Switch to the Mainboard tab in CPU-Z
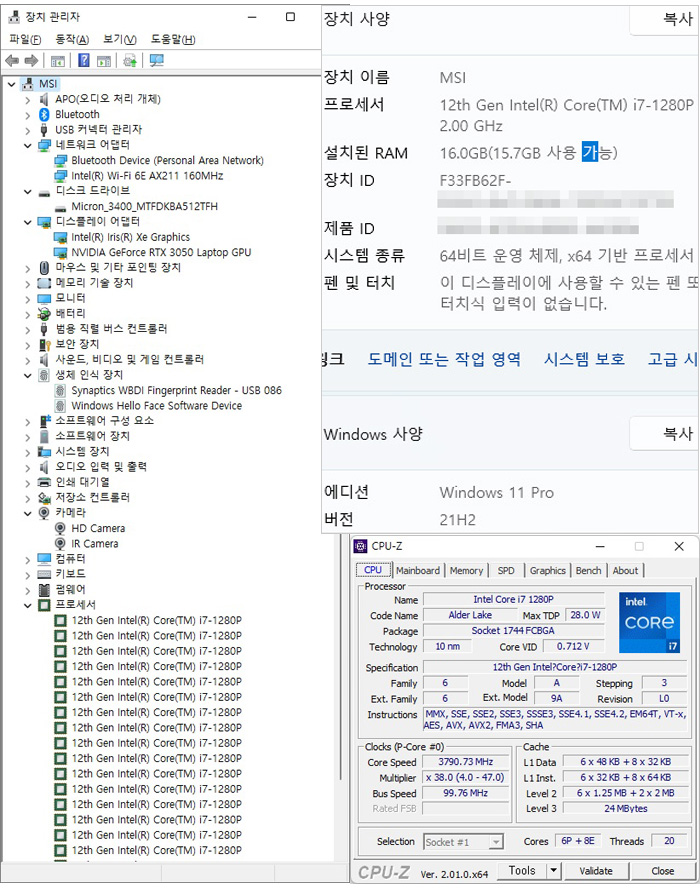Screen dimensions: 700x888 coord(418,570)
